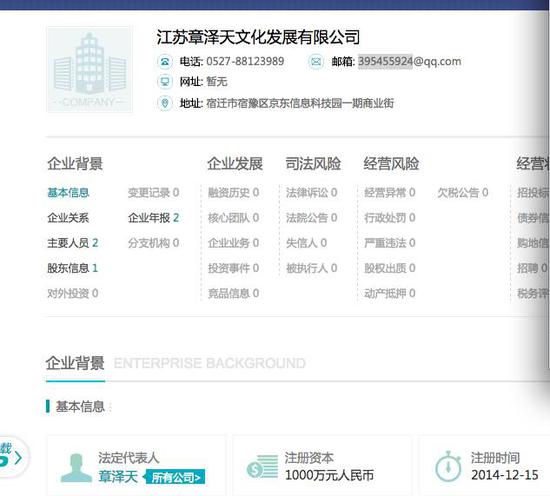
Task: Click 动产抵押 0 item
Action: tap(390, 293)
